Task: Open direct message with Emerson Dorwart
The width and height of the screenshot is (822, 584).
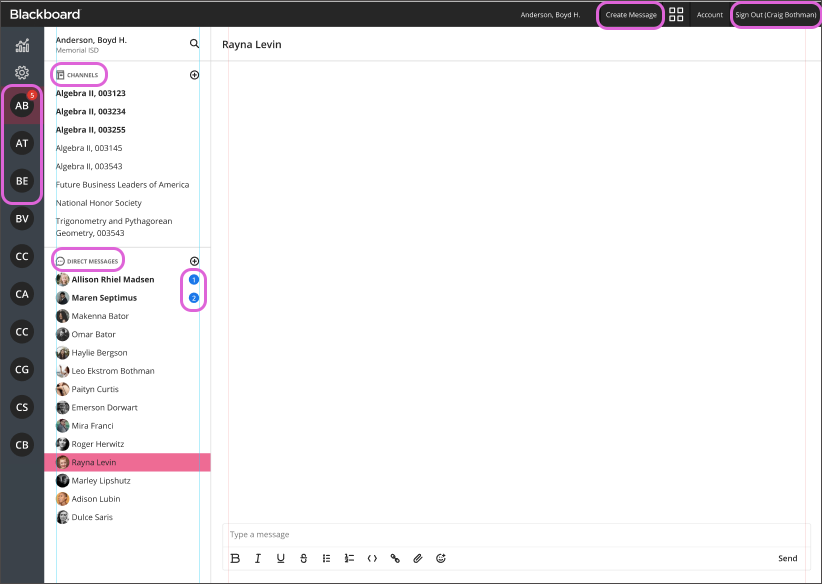Action: [104, 407]
